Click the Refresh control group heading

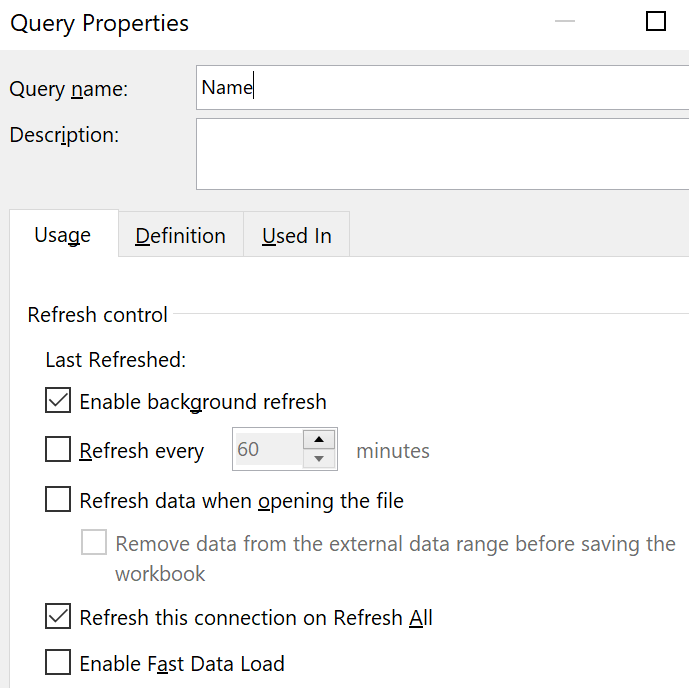click(x=98, y=314)
